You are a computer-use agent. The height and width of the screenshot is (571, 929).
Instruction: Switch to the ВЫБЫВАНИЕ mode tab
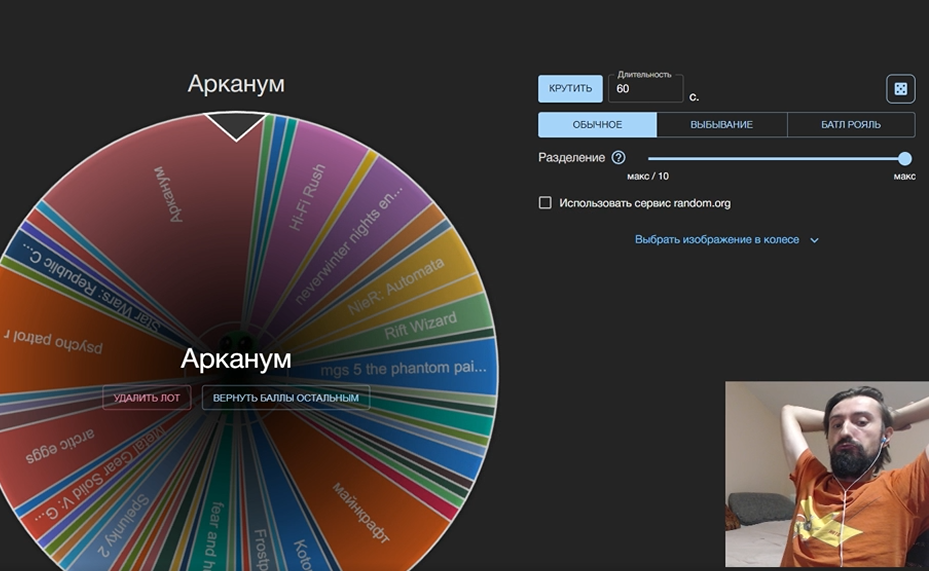coord(722,125)
